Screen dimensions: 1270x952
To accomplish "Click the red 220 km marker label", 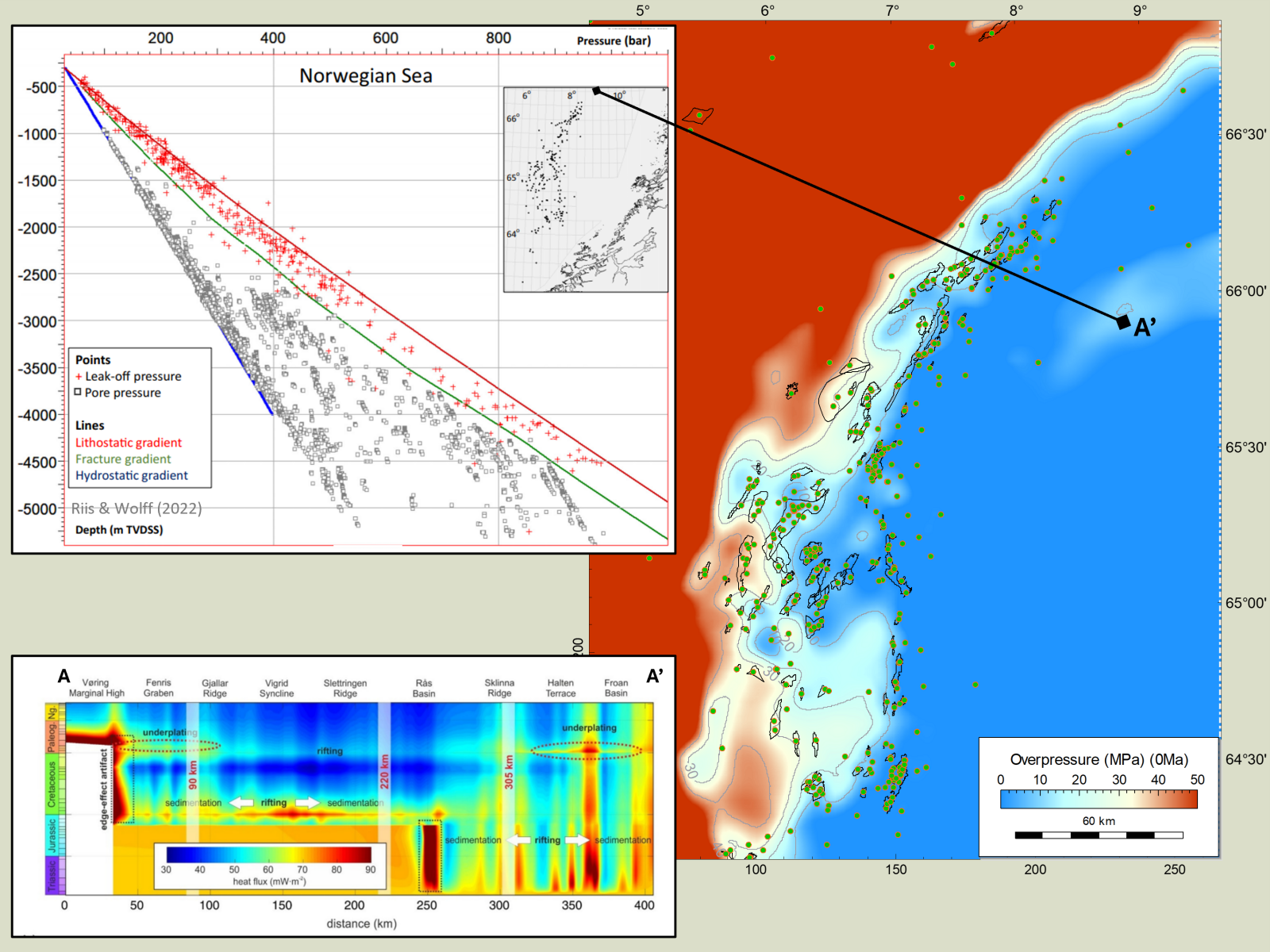I will click(384, 771).
